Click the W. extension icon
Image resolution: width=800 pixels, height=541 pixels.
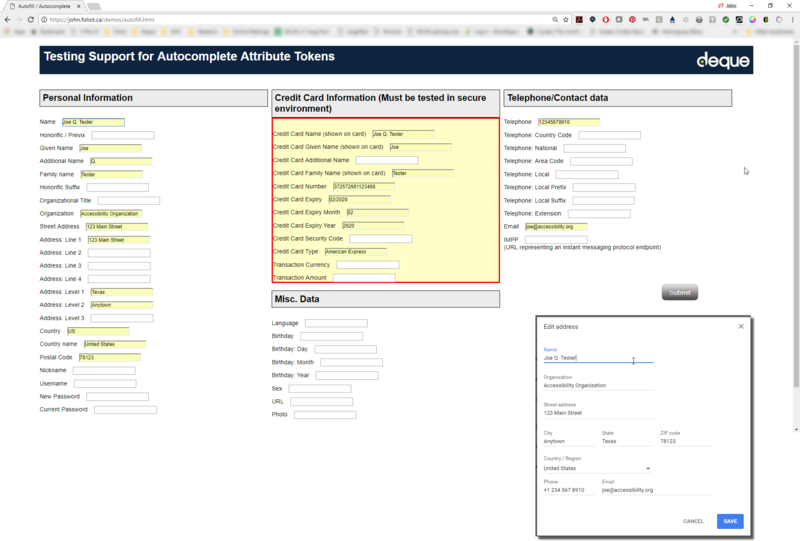[645, 19]
